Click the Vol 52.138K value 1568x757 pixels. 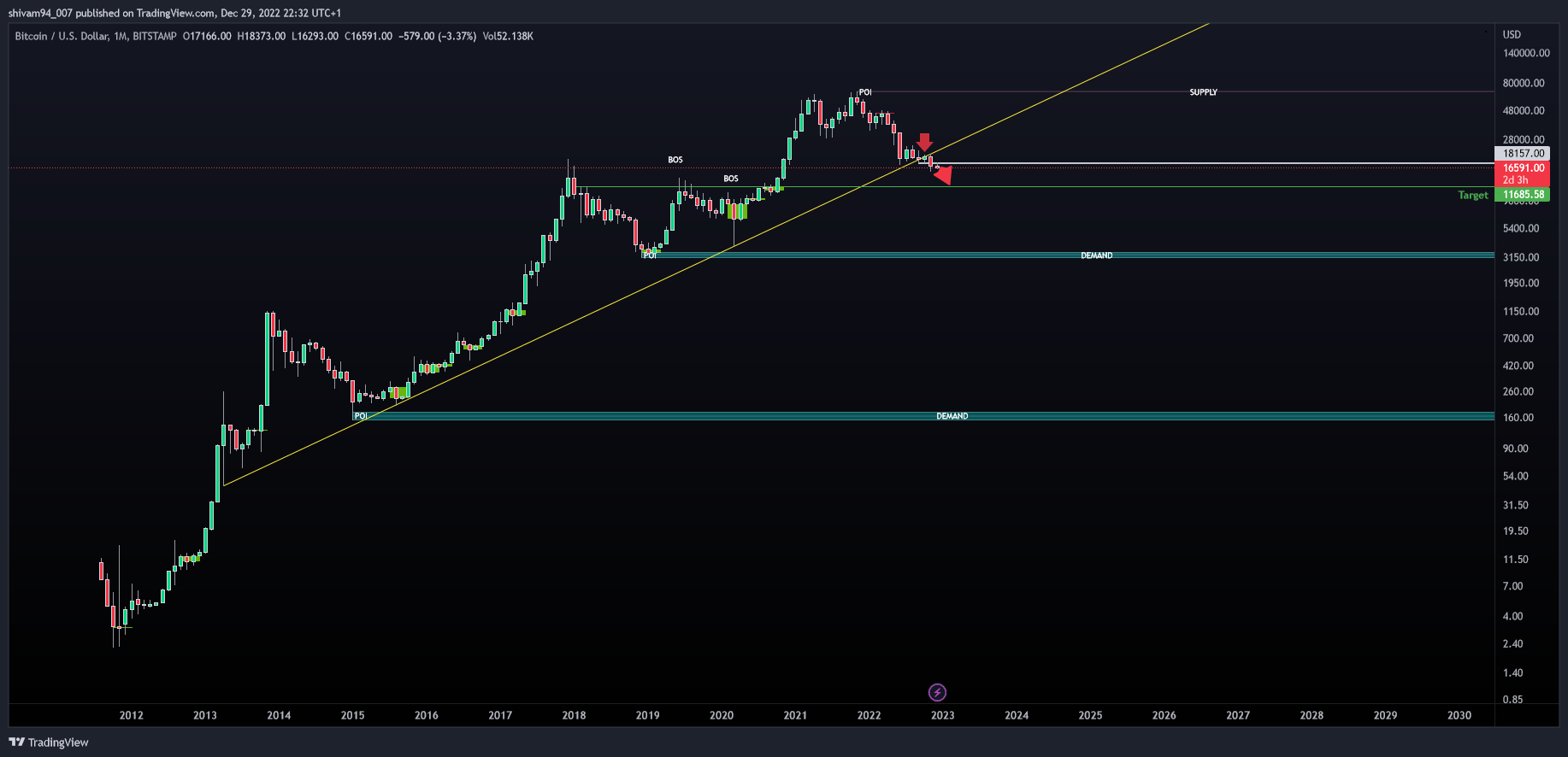508,36
